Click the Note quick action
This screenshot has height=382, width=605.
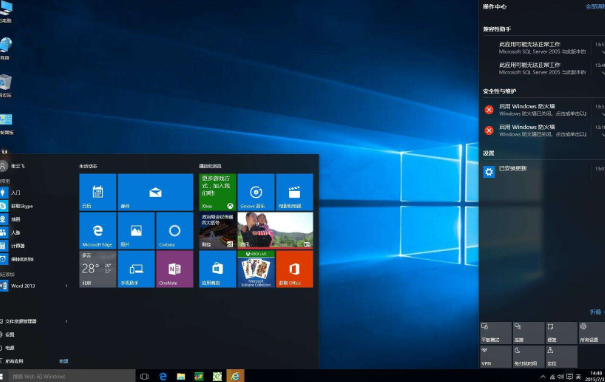561,333
